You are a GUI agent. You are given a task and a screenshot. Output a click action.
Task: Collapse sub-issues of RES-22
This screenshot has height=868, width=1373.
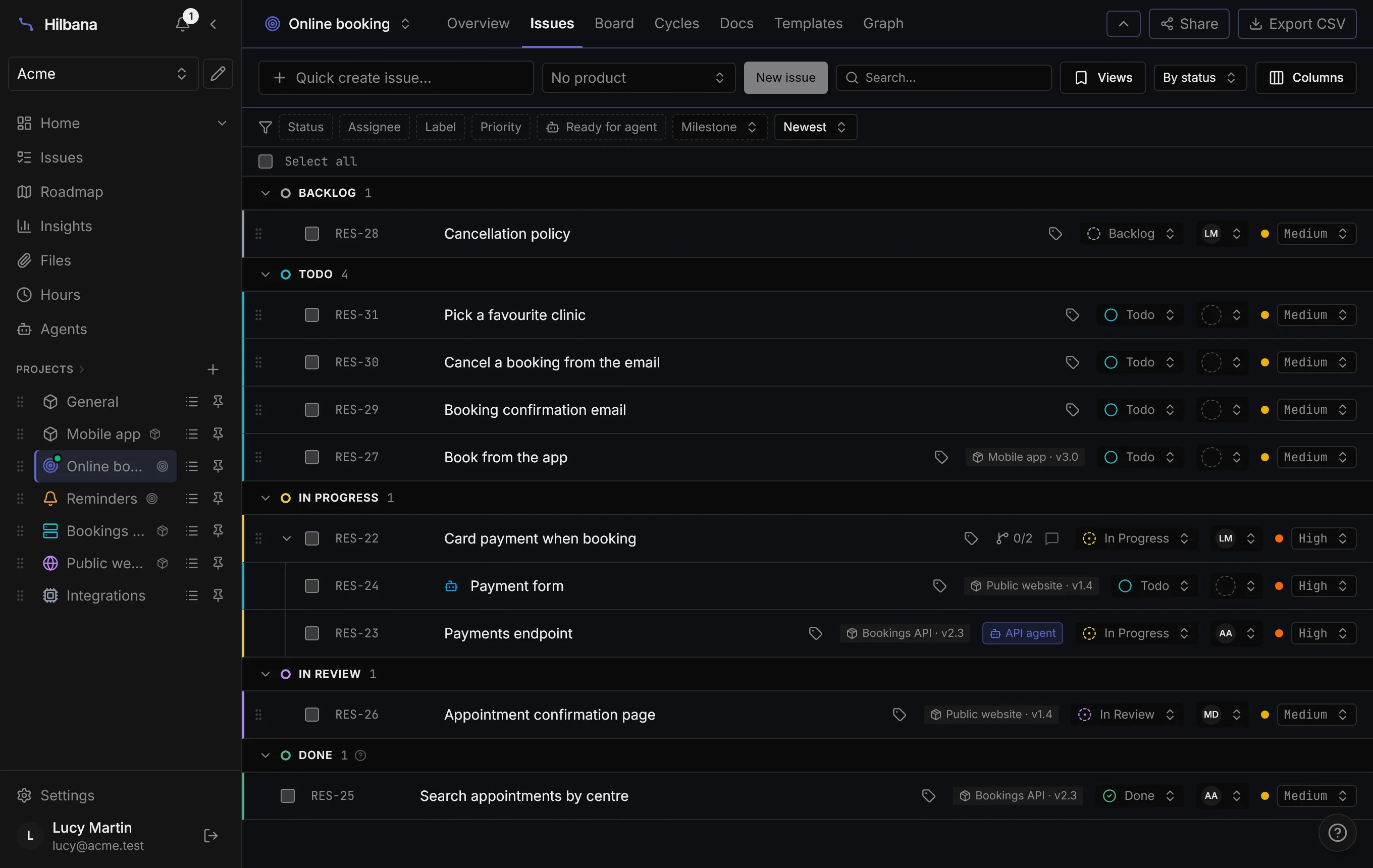coord(287,538)
